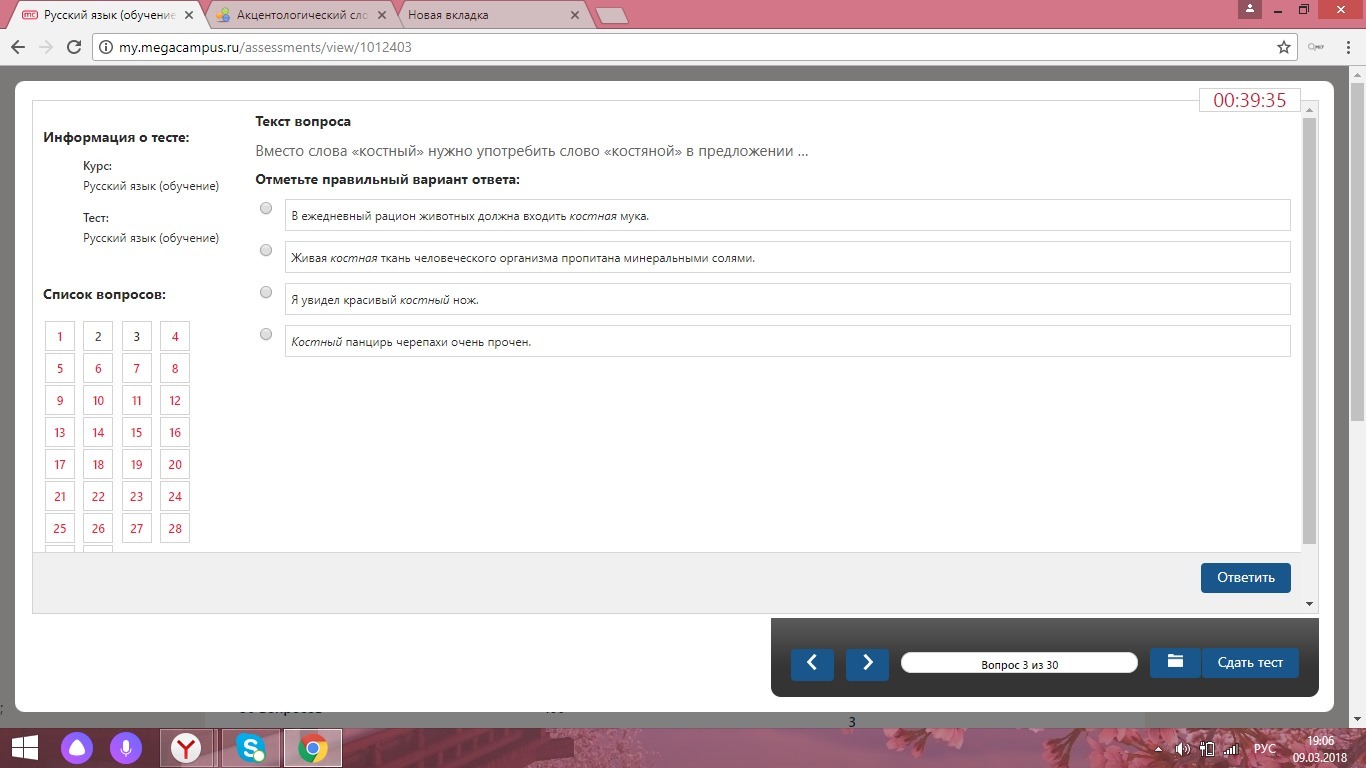The height and width of the screenshot is (768, 1366).
Task: Open Skype from the taskbar
Action: (251, 748)
